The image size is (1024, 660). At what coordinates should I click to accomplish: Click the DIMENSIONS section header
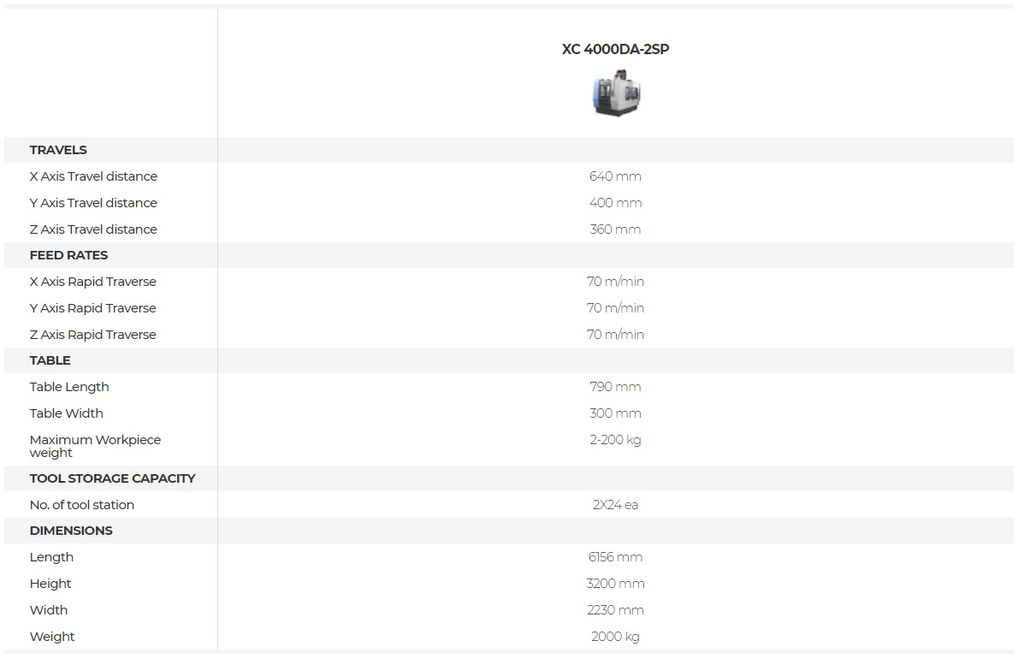(71, 531)
